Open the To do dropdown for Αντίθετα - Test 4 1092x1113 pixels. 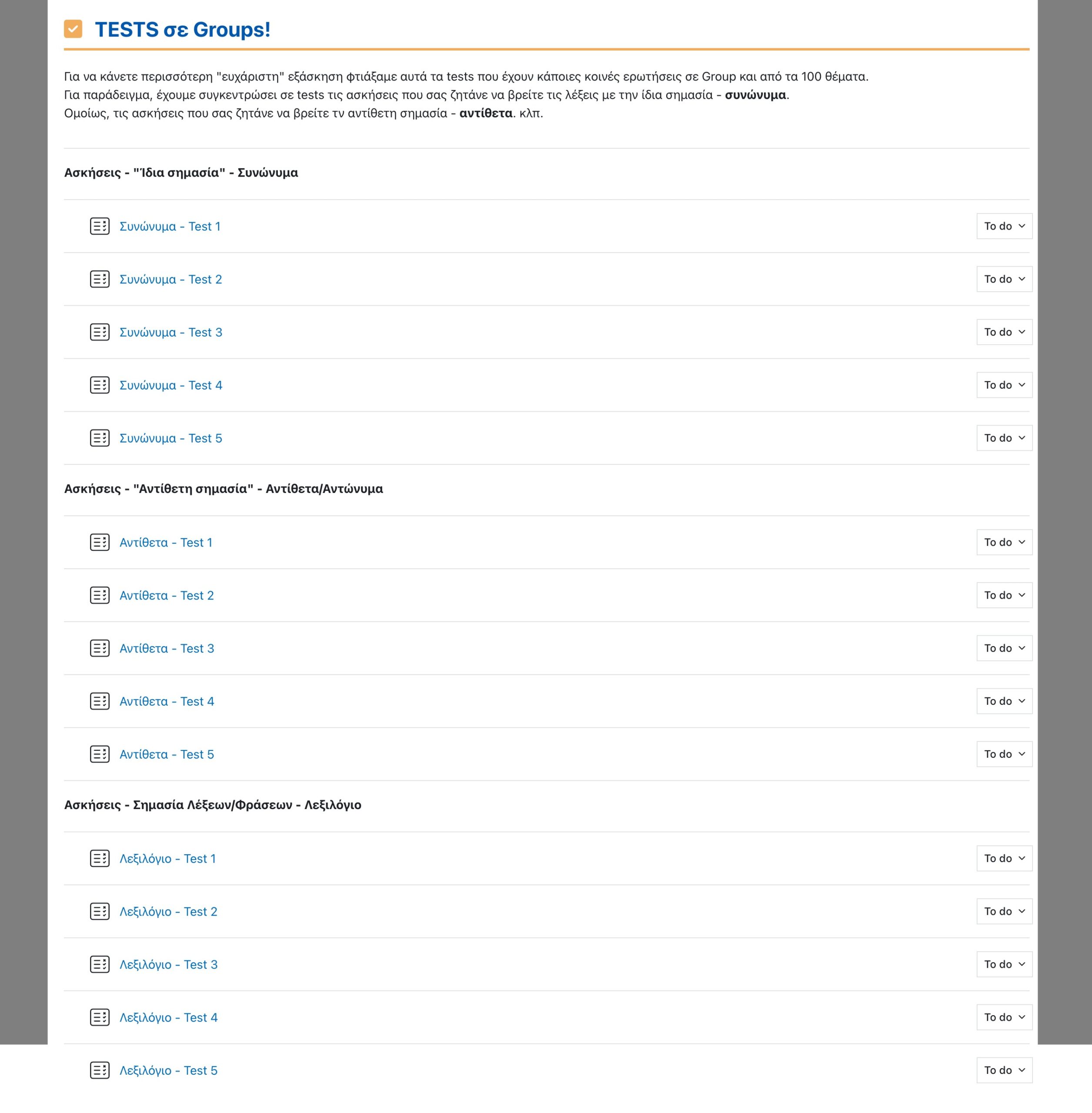[1004, 701]
